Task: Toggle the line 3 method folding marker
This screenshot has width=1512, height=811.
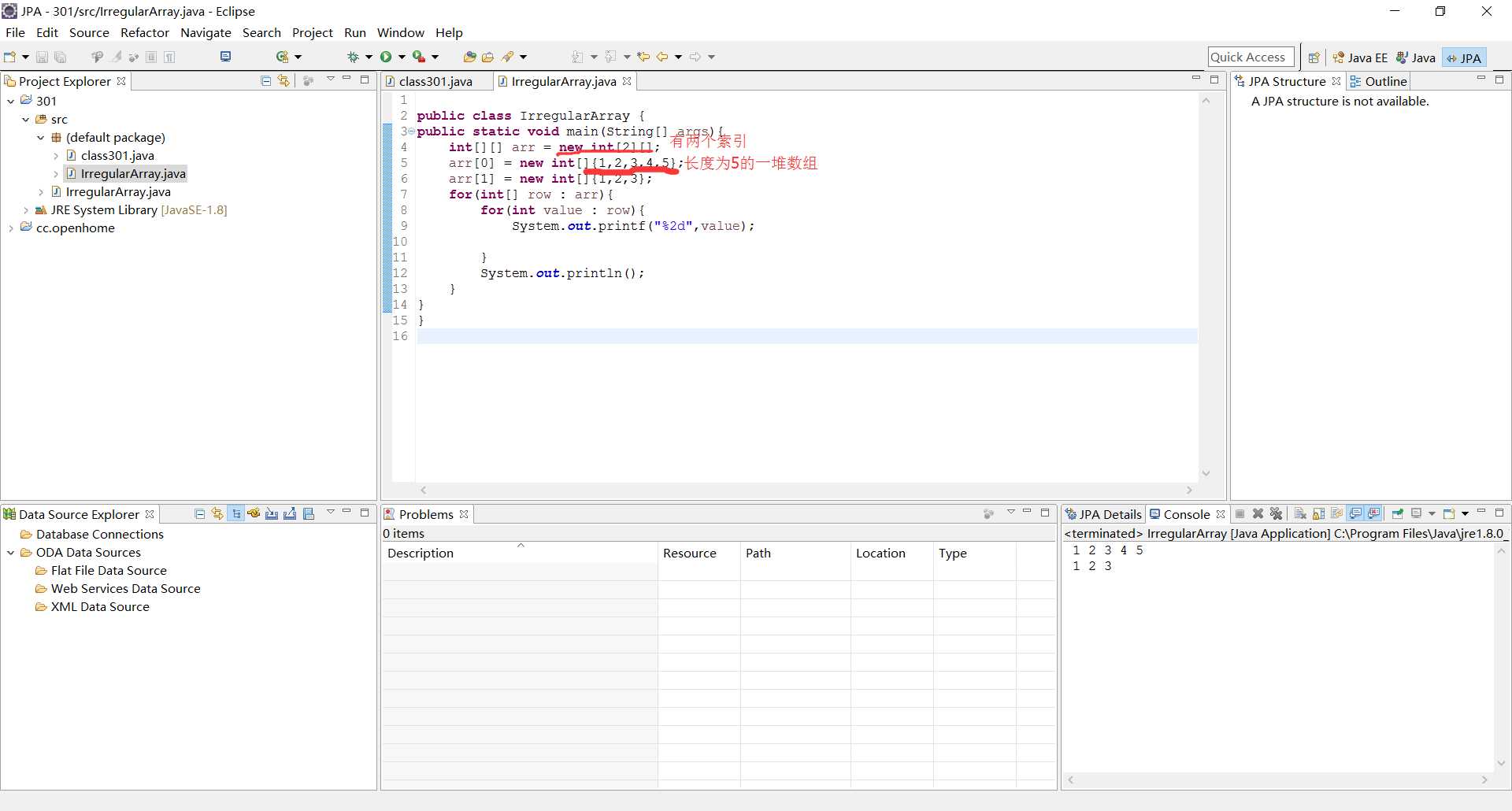Action: tap(412, 131)
